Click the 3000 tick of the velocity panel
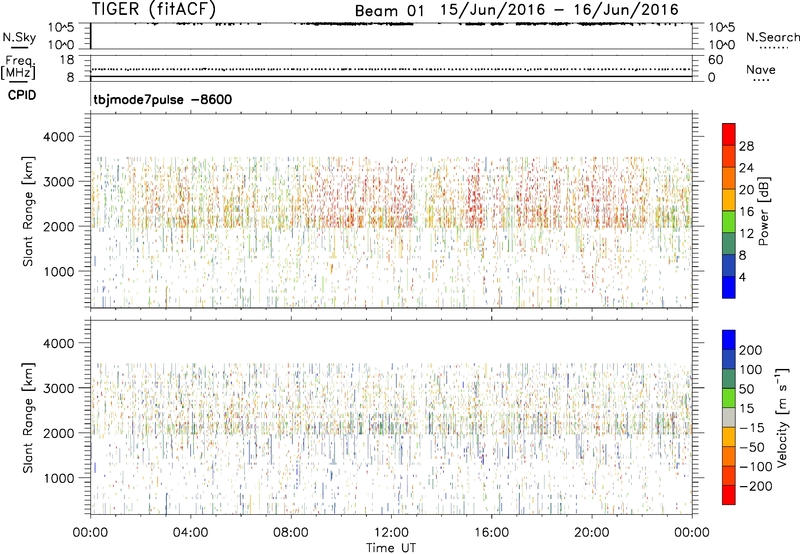800x554 pixels. point(59,388)
